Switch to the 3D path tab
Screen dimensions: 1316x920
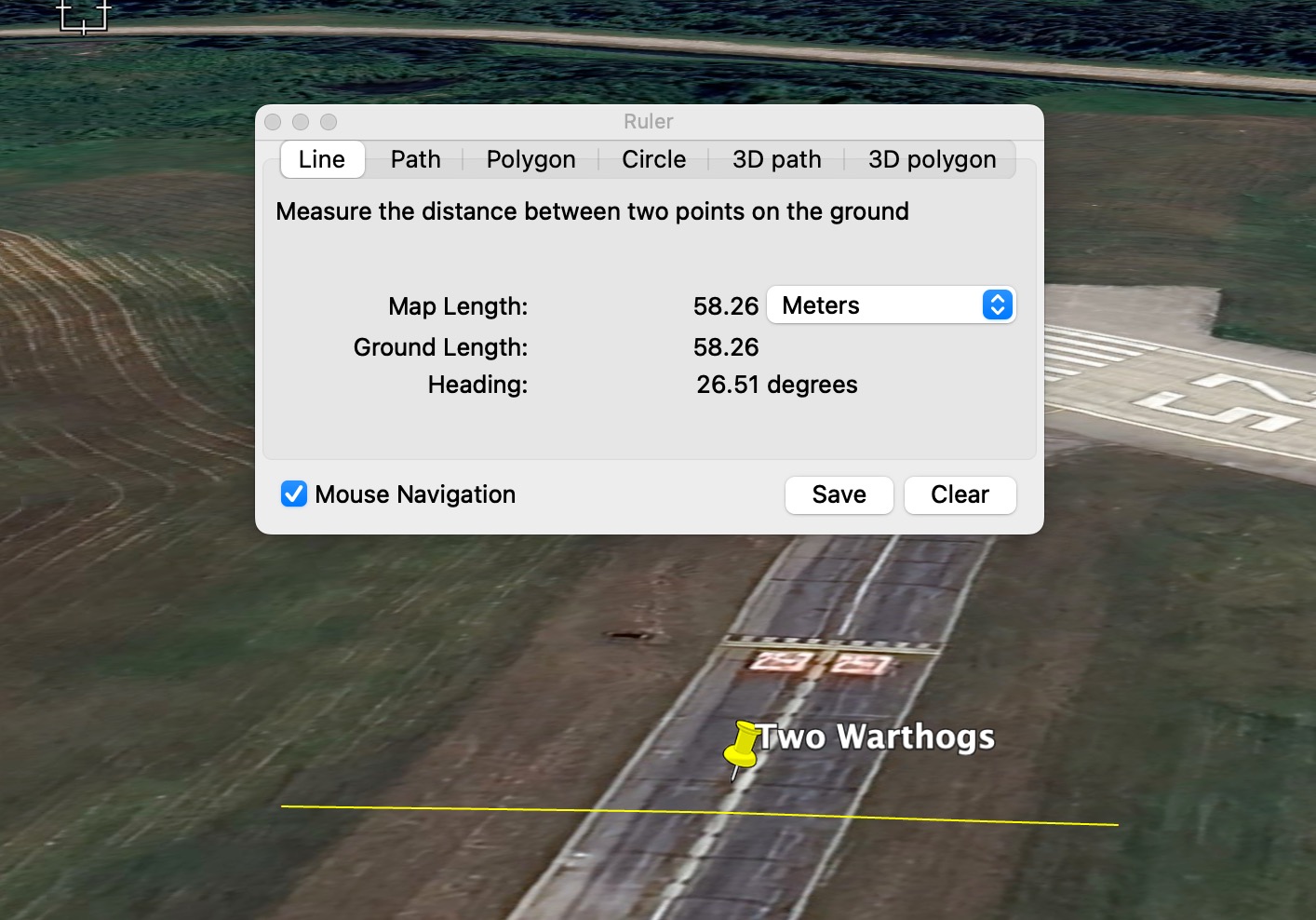[776, 159]
